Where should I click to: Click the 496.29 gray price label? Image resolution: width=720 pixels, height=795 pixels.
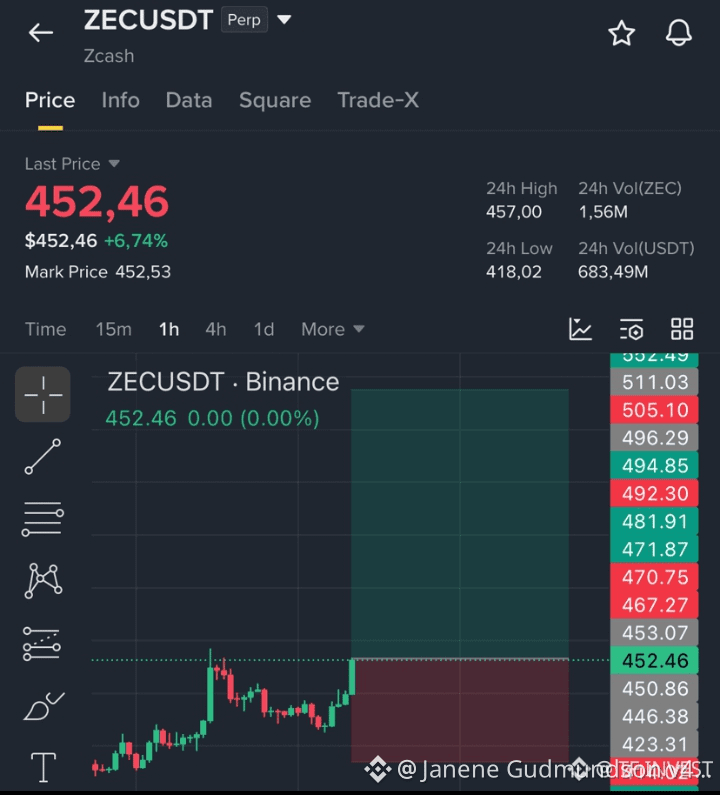[655, 438]
